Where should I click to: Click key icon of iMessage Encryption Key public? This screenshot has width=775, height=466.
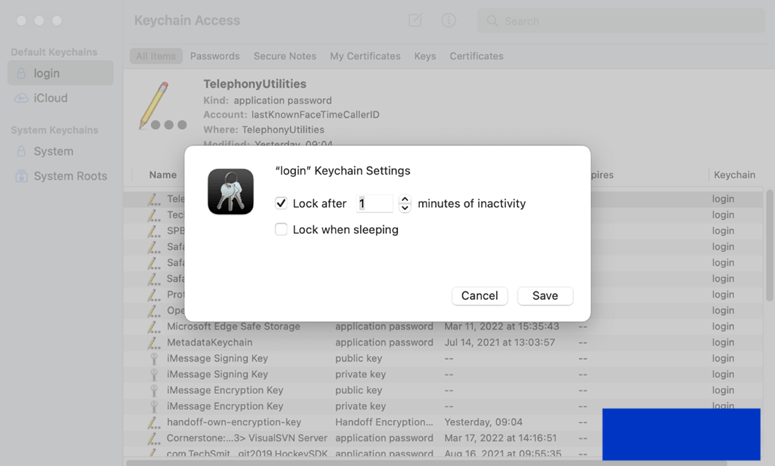[x=154, y=390]
